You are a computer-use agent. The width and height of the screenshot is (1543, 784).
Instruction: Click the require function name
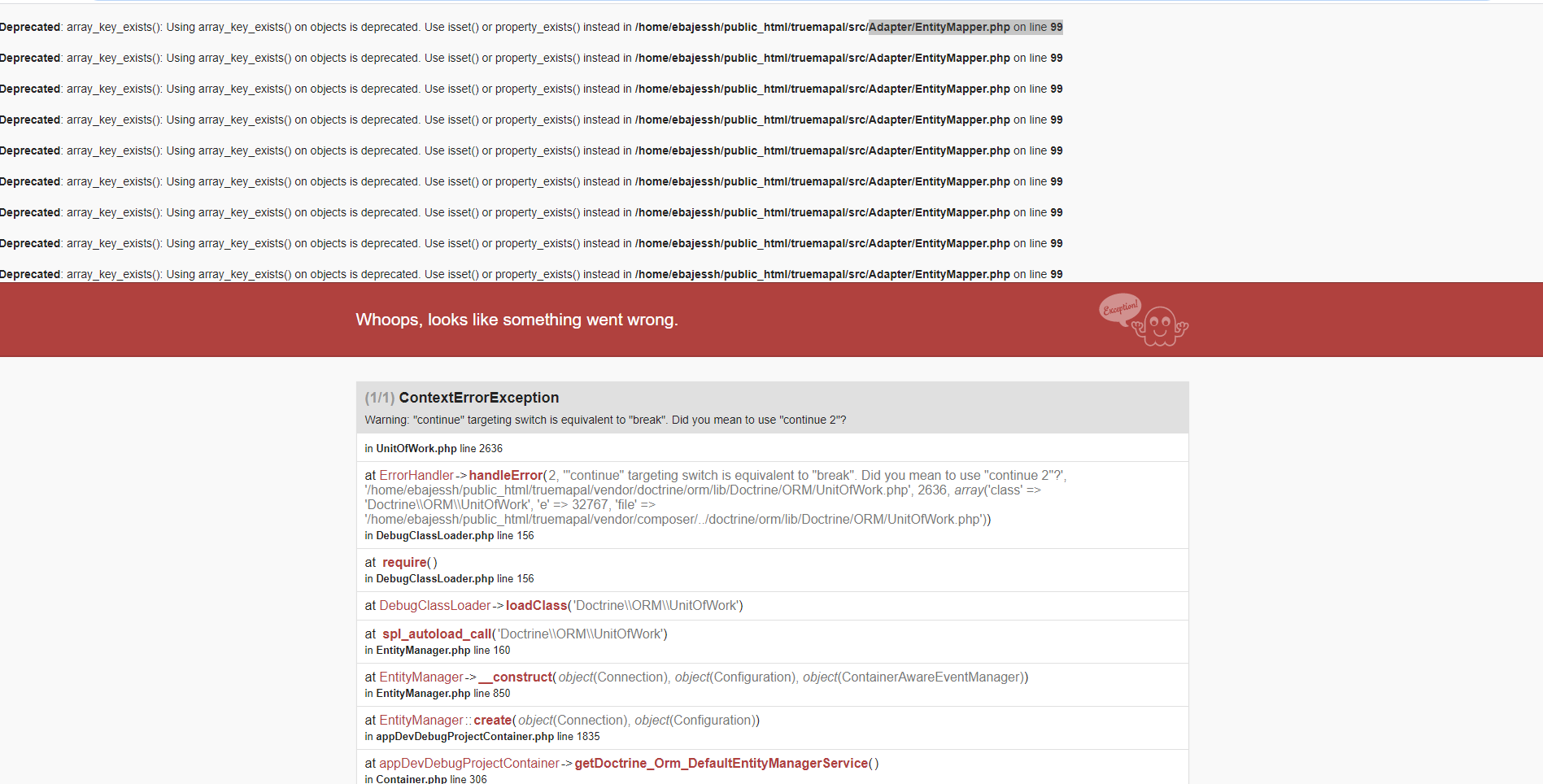coord(404,563)
